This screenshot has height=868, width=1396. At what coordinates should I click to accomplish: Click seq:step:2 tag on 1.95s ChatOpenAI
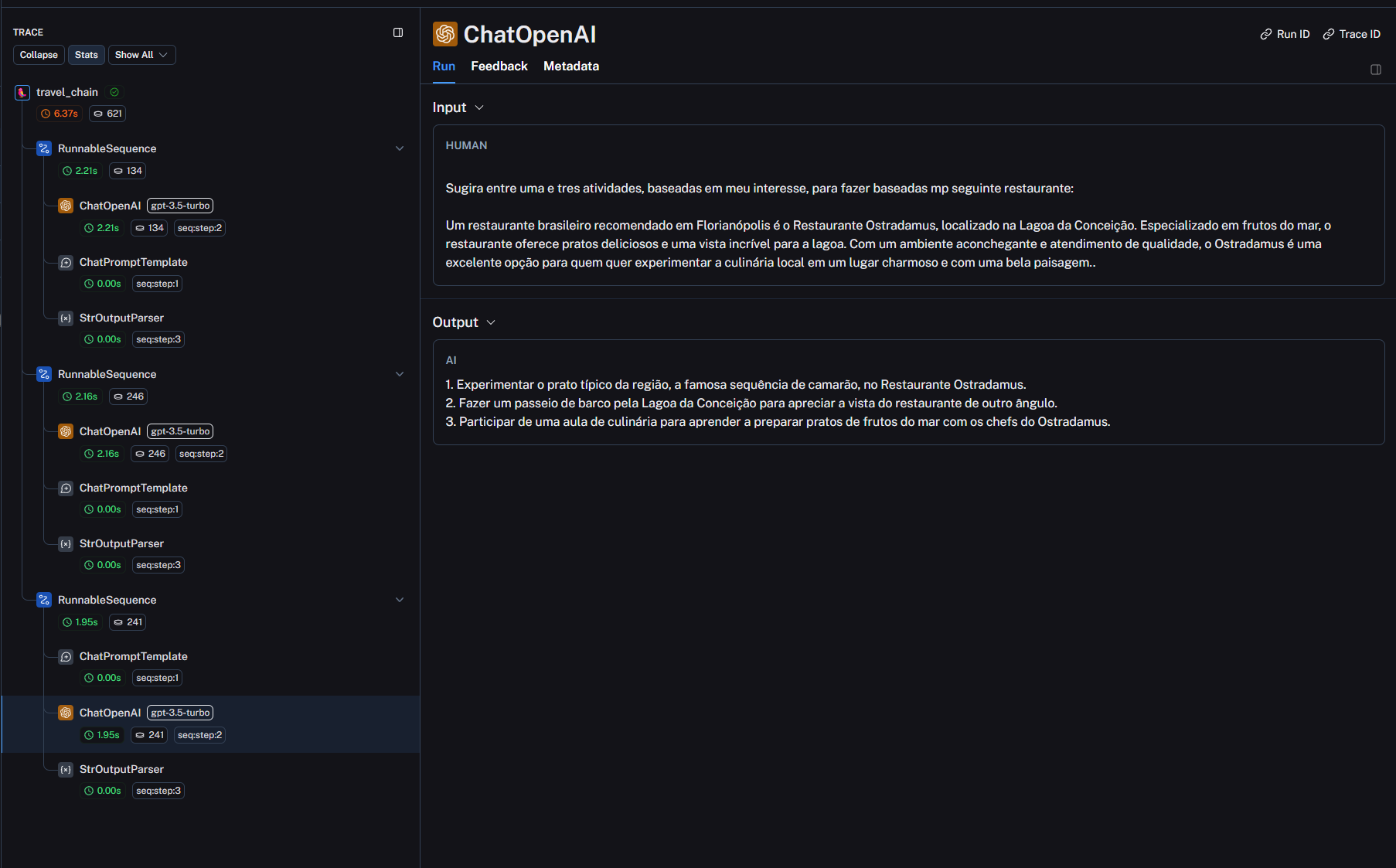click(x=199, y=735)
